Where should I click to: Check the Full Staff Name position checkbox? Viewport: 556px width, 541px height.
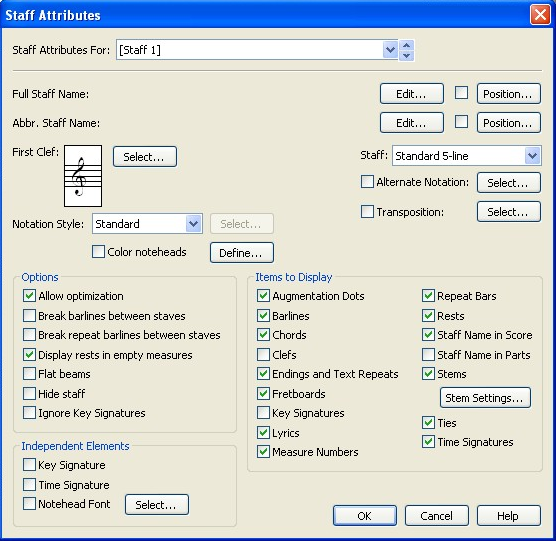tap(461, 93)
